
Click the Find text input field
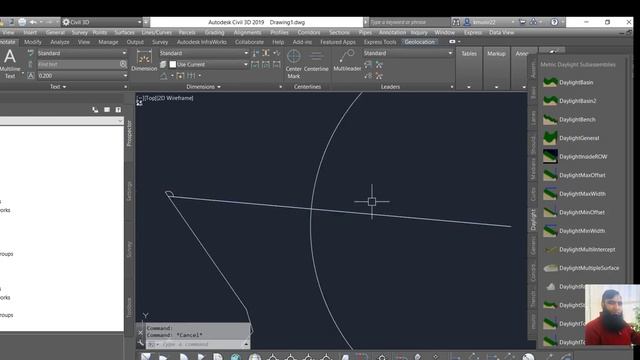79,64
